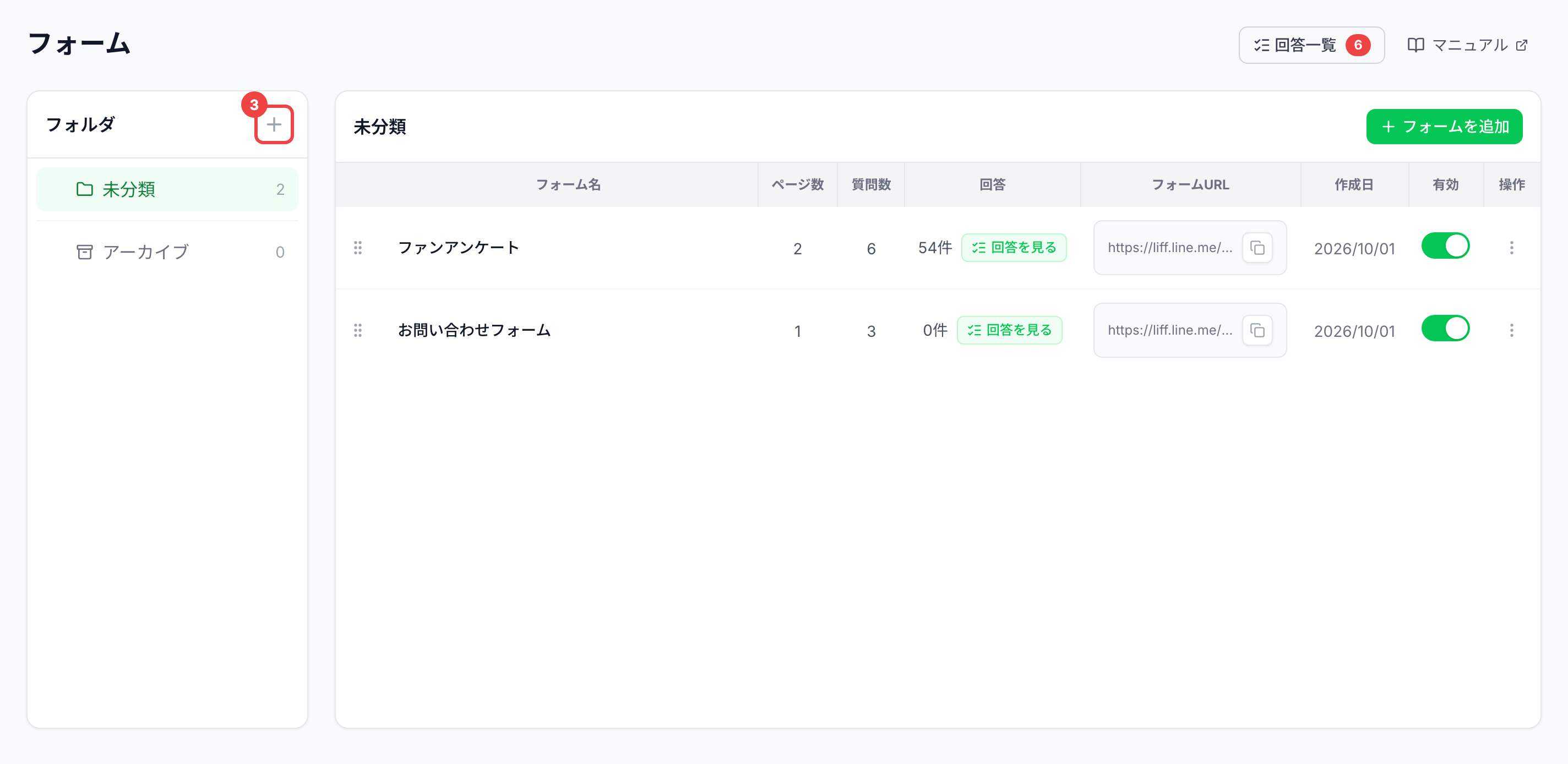Click the お問い合わせフォーム URL field
The height and width of the screenshot is (764, 1568).
[x=1189, y=331]
